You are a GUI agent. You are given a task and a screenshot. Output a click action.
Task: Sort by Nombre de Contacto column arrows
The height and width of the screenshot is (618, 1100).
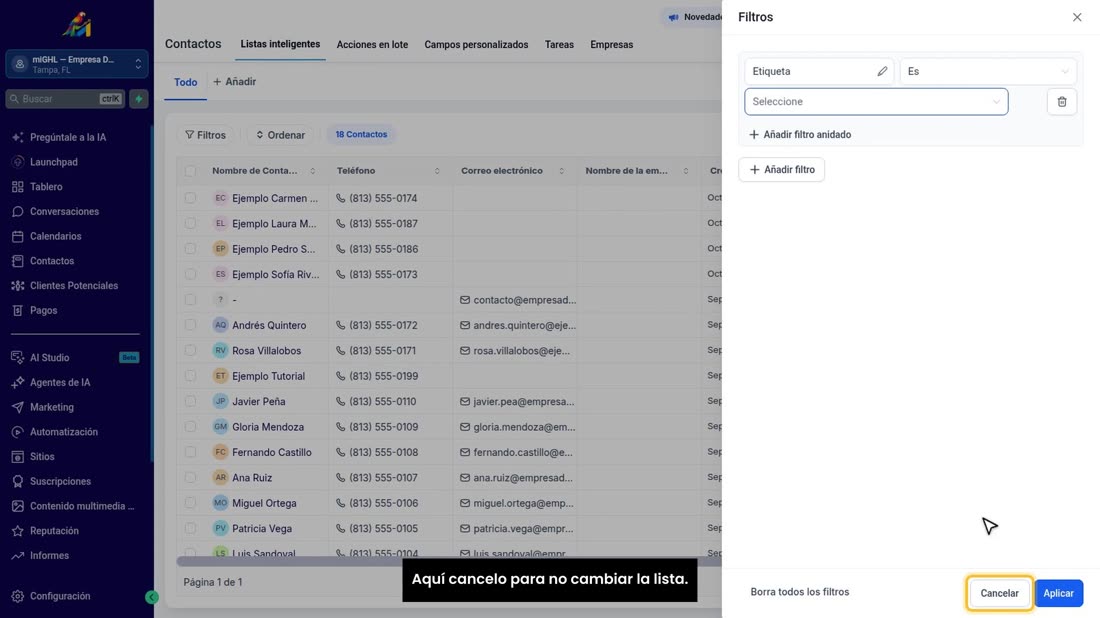click(x=313, y=171)
